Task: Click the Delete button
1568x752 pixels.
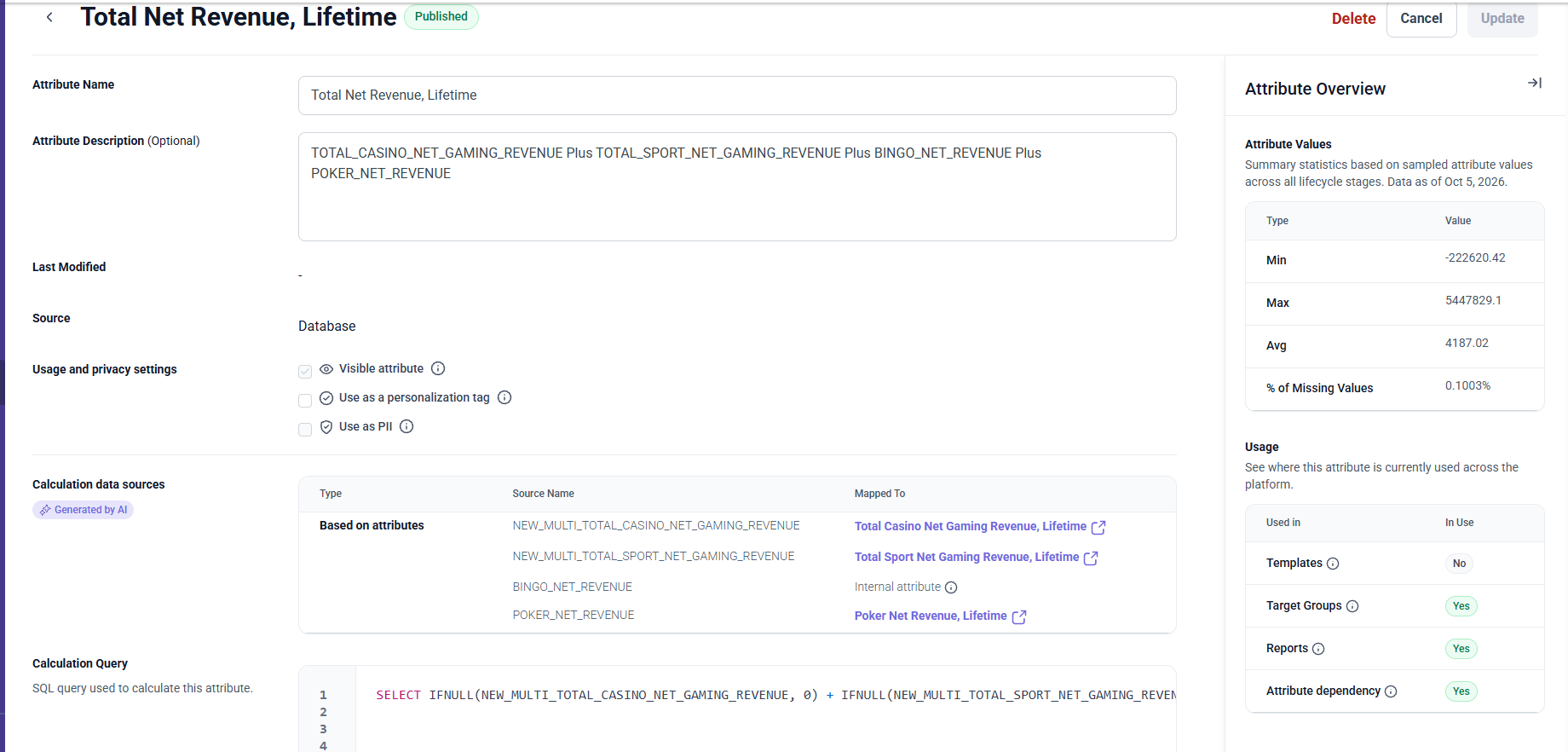Action: [1353, 19]
